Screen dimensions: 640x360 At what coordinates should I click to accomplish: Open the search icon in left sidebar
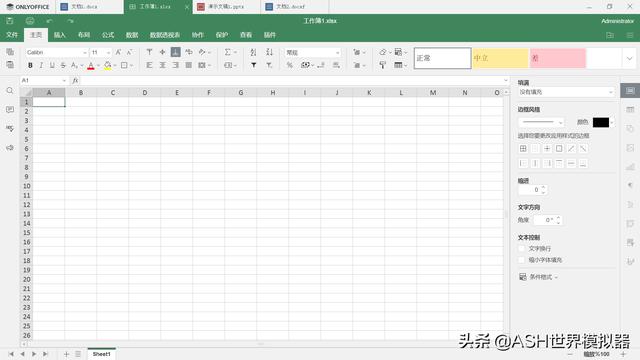[x=10, y=91]
